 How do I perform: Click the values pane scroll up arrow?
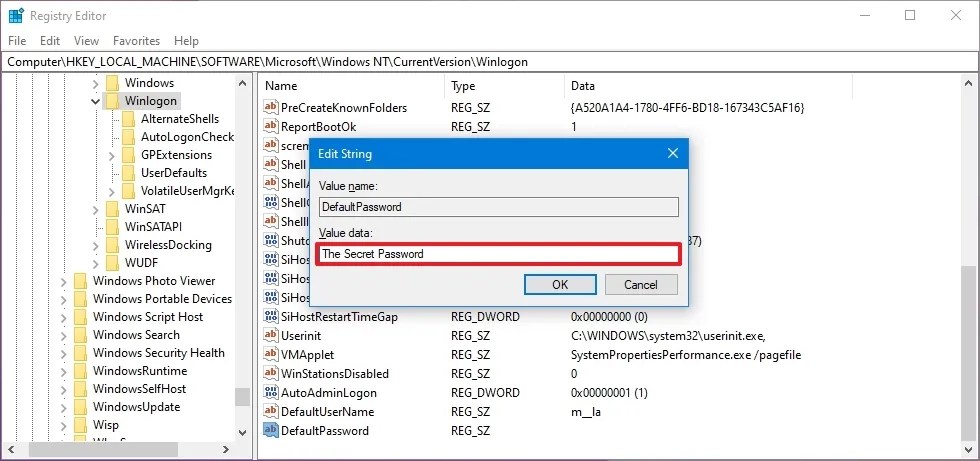tap(969, 82)
